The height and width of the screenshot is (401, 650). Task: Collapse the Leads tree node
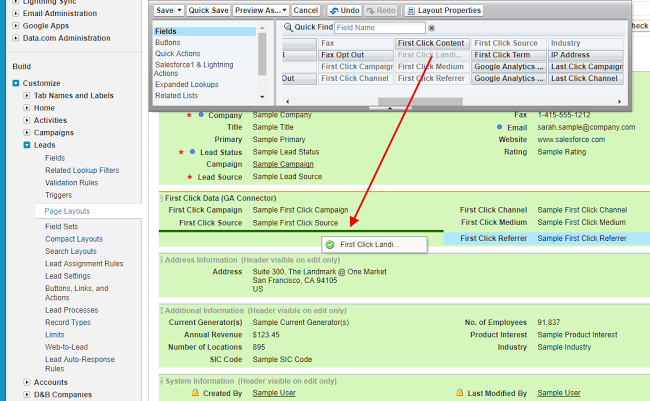pyautogui.click(x=27, y=145)
